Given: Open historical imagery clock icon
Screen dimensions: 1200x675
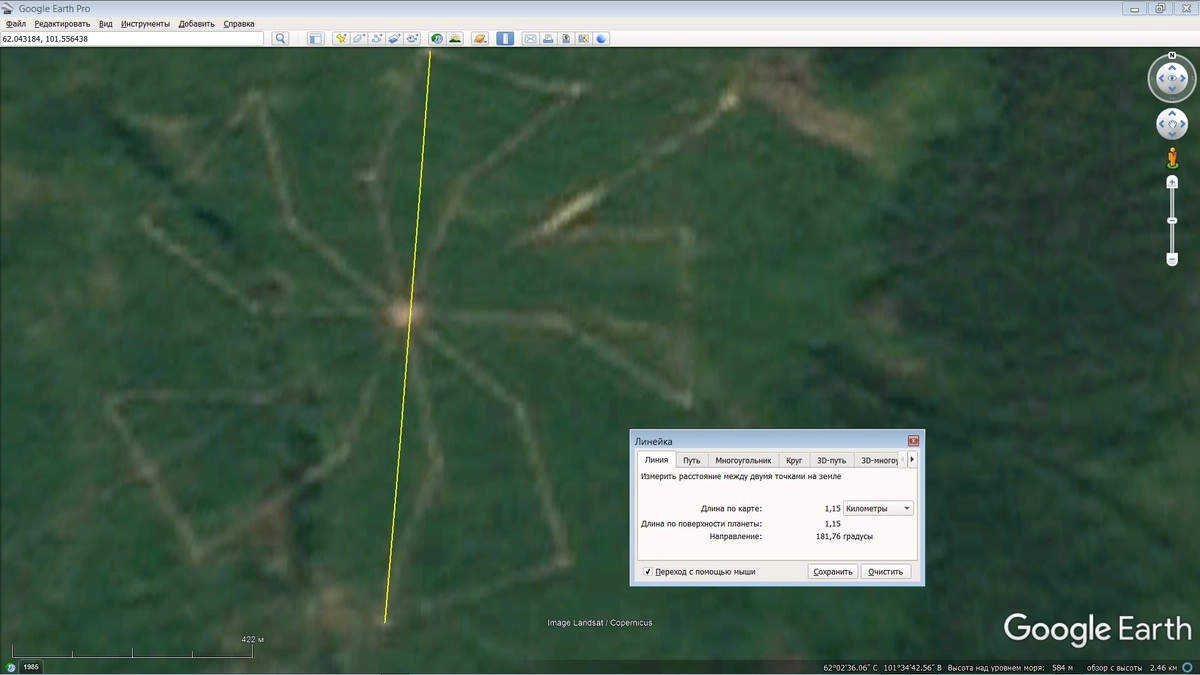Looking at the screenshot, I should pyautogui.click(x=437, y=39).
